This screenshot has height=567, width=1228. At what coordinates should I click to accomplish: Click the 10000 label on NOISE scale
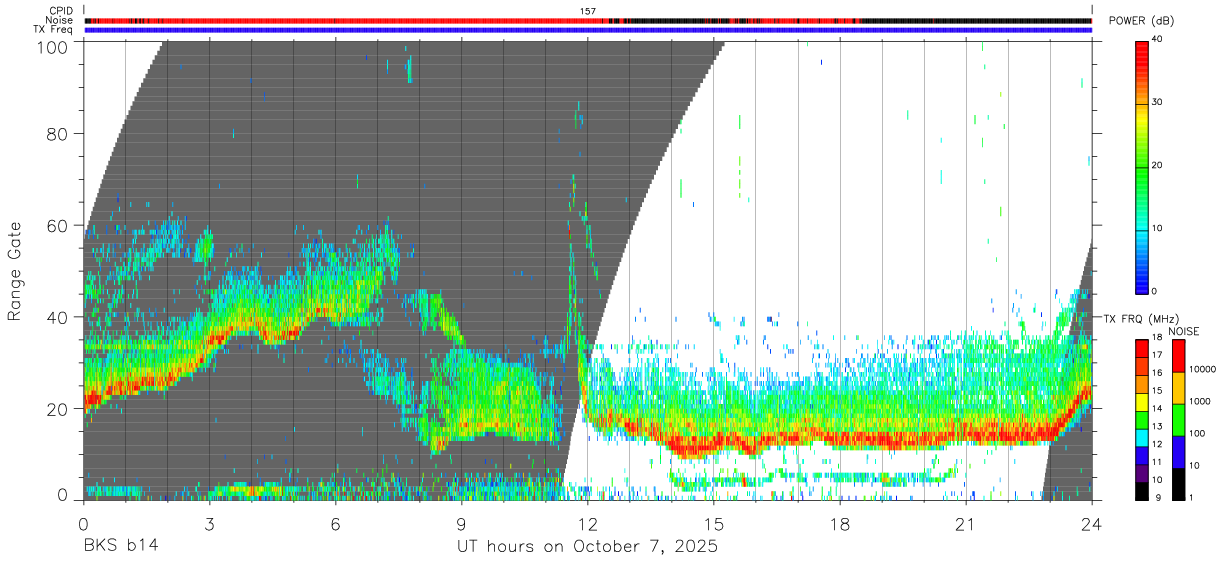pos(1201,369)
